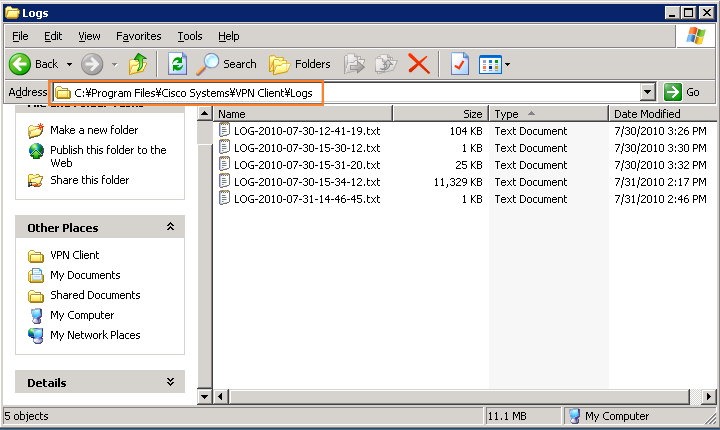Go up one folder level icon
This screenshot has width=720, height=430.
pyautogui.click(x=138, y=64)
